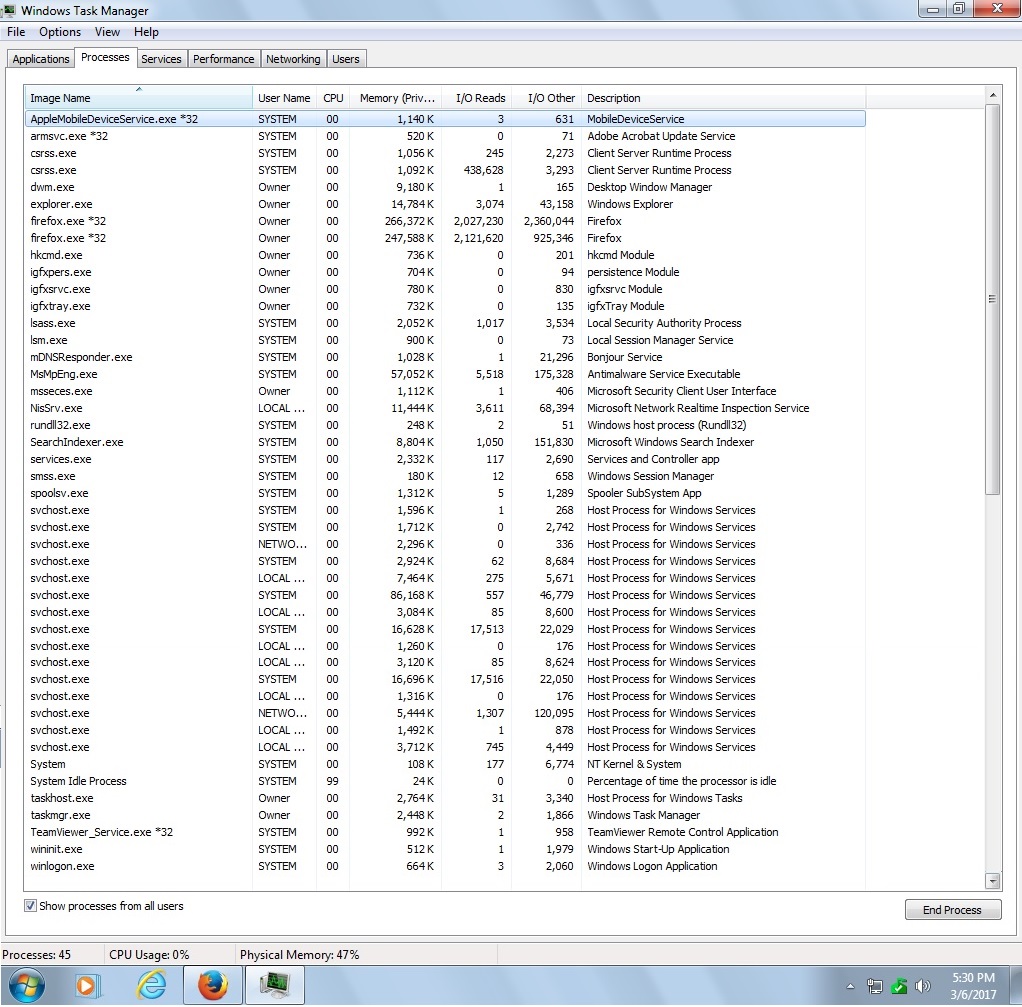Select the firefox.exe row using 247,588 K
Image resolution: width=1022 pixels, height=1007 pixels.
[445, 238]
